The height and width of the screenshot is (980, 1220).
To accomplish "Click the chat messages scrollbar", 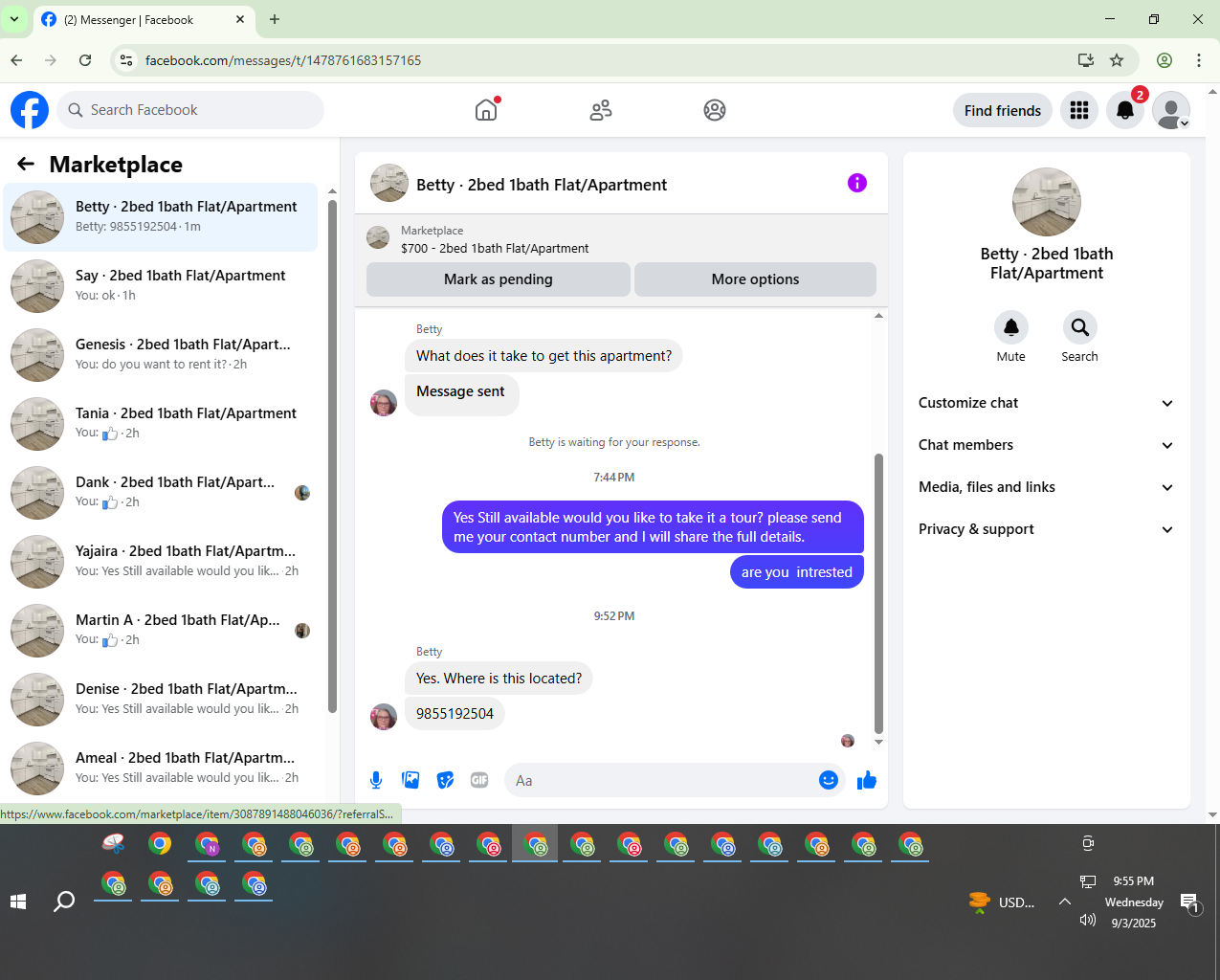I will 878,593.
